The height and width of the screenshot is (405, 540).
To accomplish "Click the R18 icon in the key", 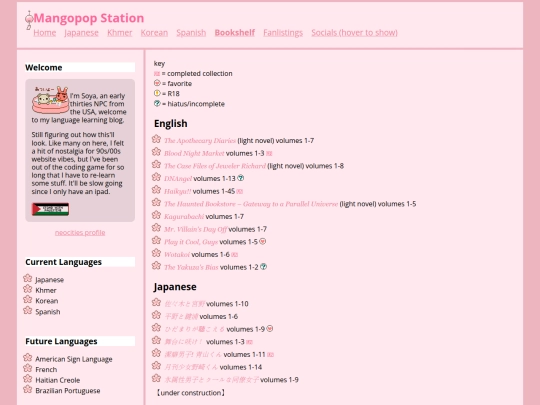I will pos(157,93).
